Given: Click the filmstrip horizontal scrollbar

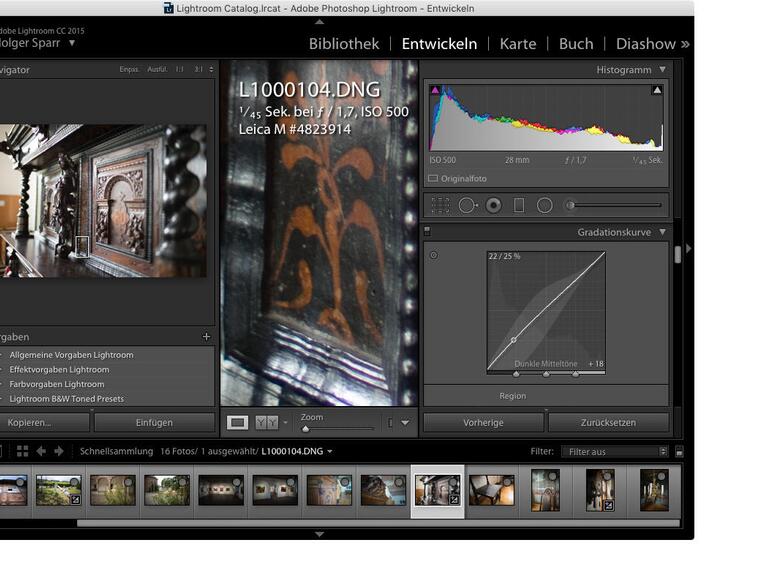Looking at the screenshot, I should tap(378, 523).
